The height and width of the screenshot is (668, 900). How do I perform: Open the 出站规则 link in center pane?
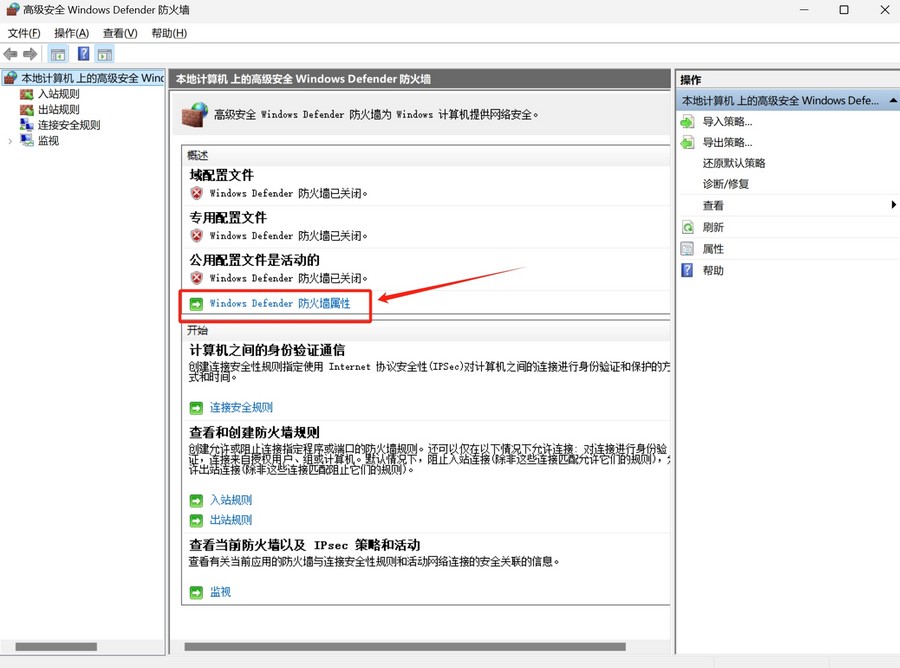coord(231,520)
